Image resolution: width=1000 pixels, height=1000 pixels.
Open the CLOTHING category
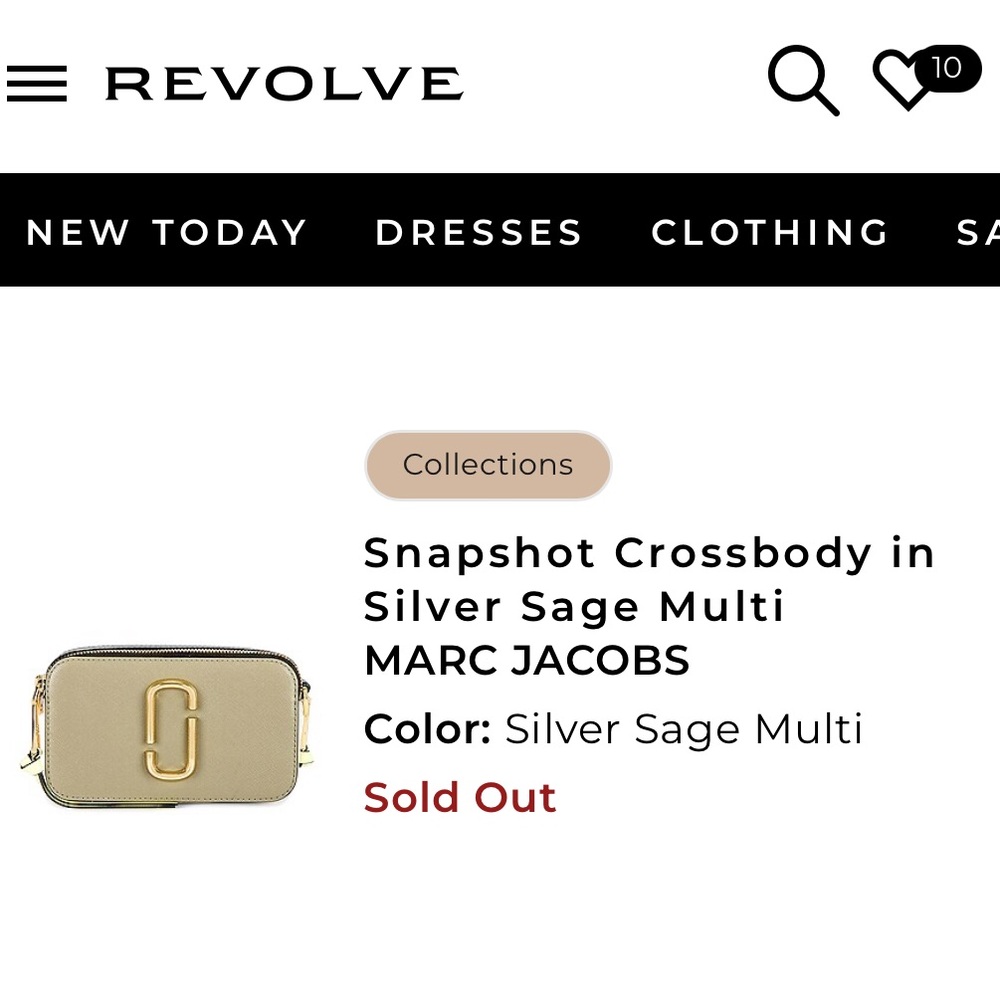pos(769,232)
